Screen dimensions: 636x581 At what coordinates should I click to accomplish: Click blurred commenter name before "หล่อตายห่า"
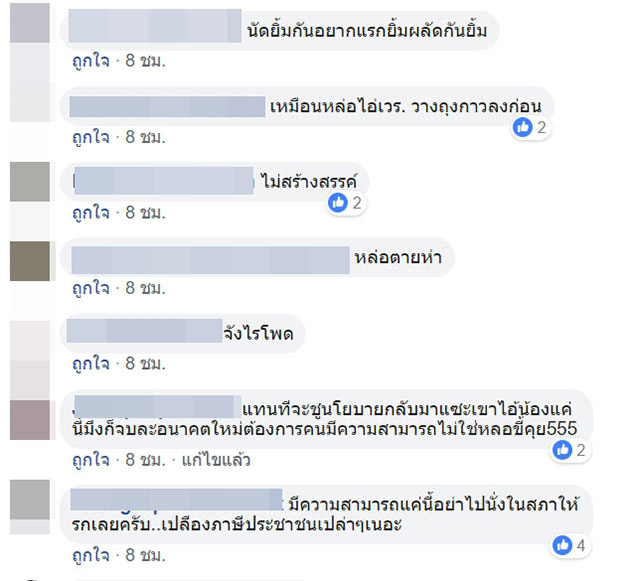tap(210, 260)
